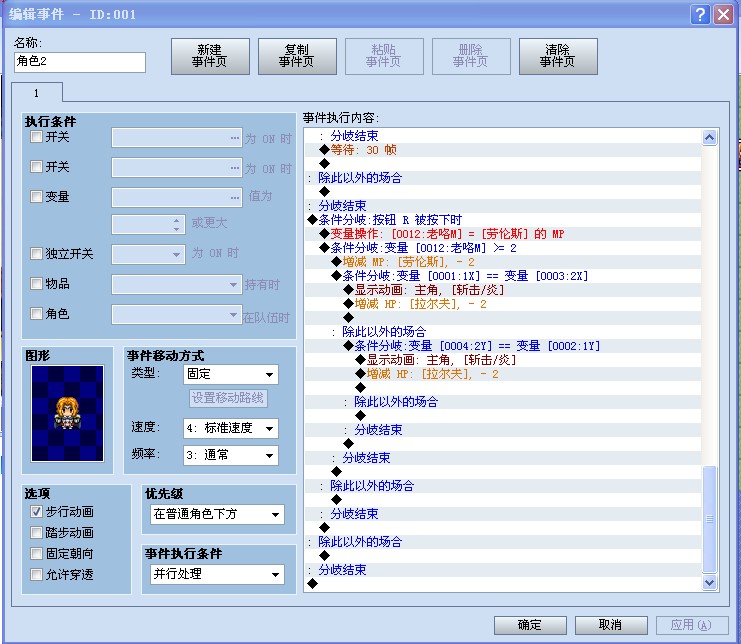Enable the second 开关 condition checkbox
Image resolution: width=741 pixels, height=644 pixels.
tap(36, 167)
